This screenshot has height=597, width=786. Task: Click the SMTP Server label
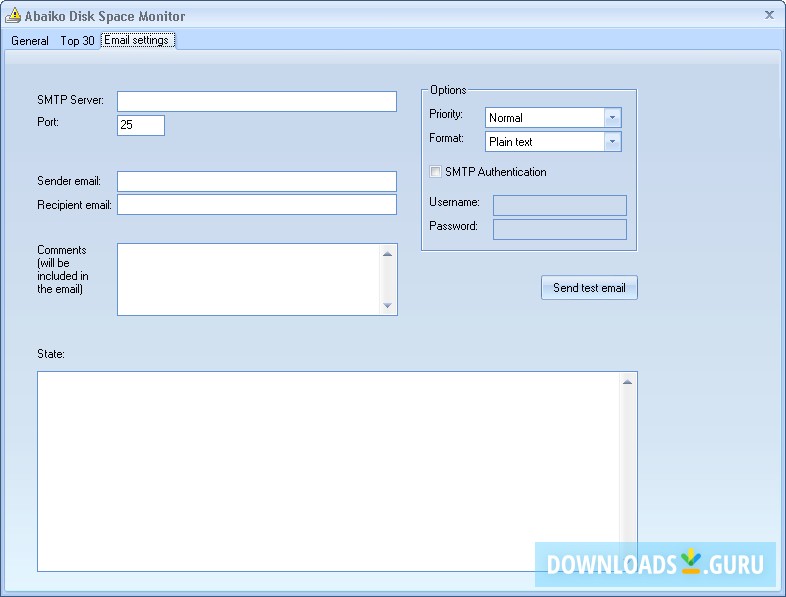click(70, 100)
